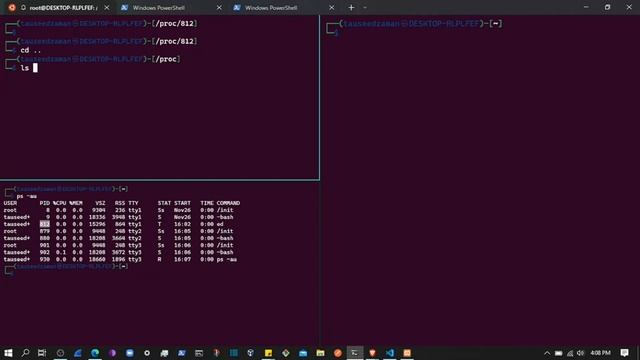The width and height of the screenshot is (640, 360).
Task: Open yellow Sticky Notes taskbar icon
Action: [x=268, y=353]
